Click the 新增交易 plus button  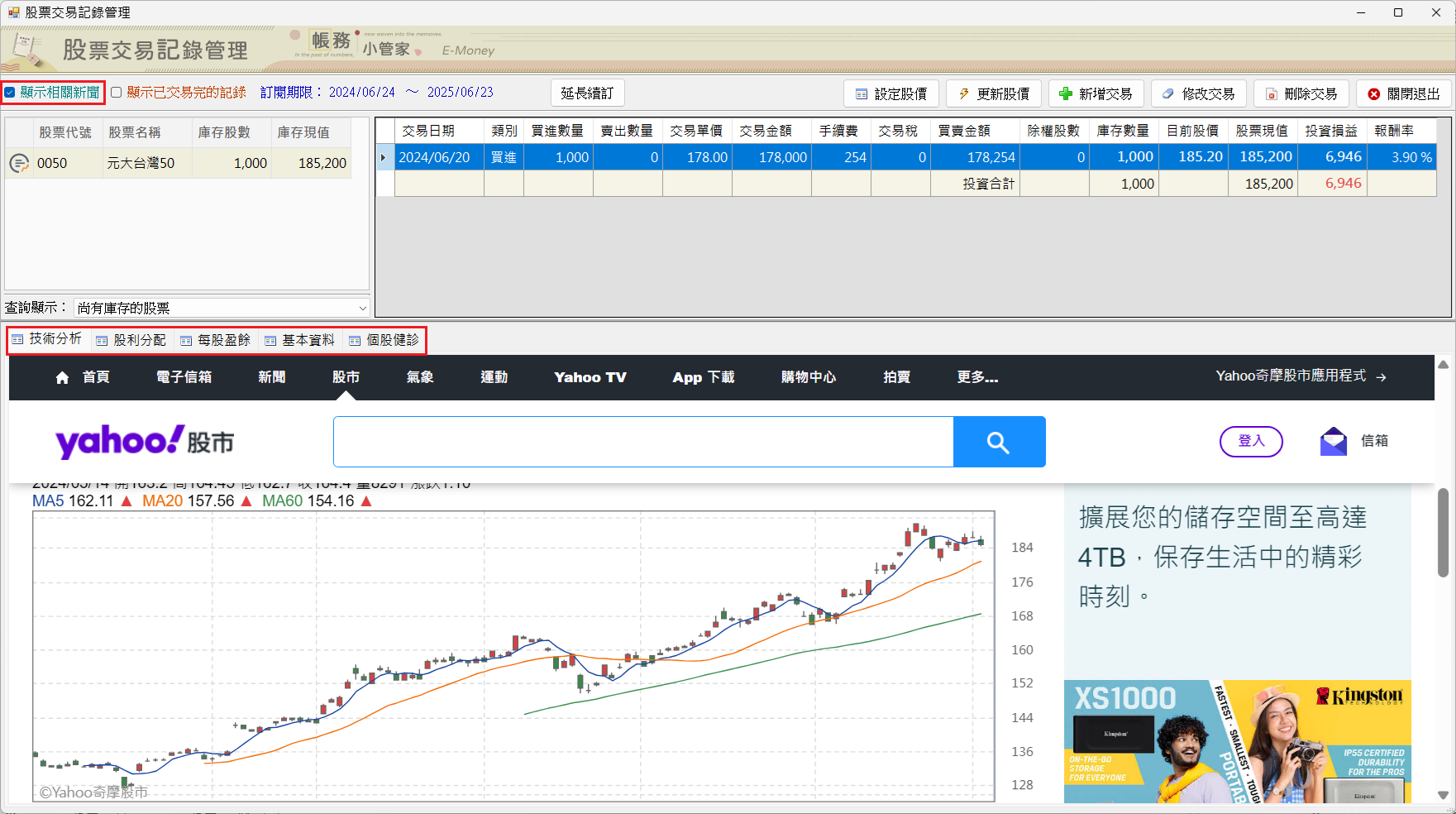click(1096, 94)
